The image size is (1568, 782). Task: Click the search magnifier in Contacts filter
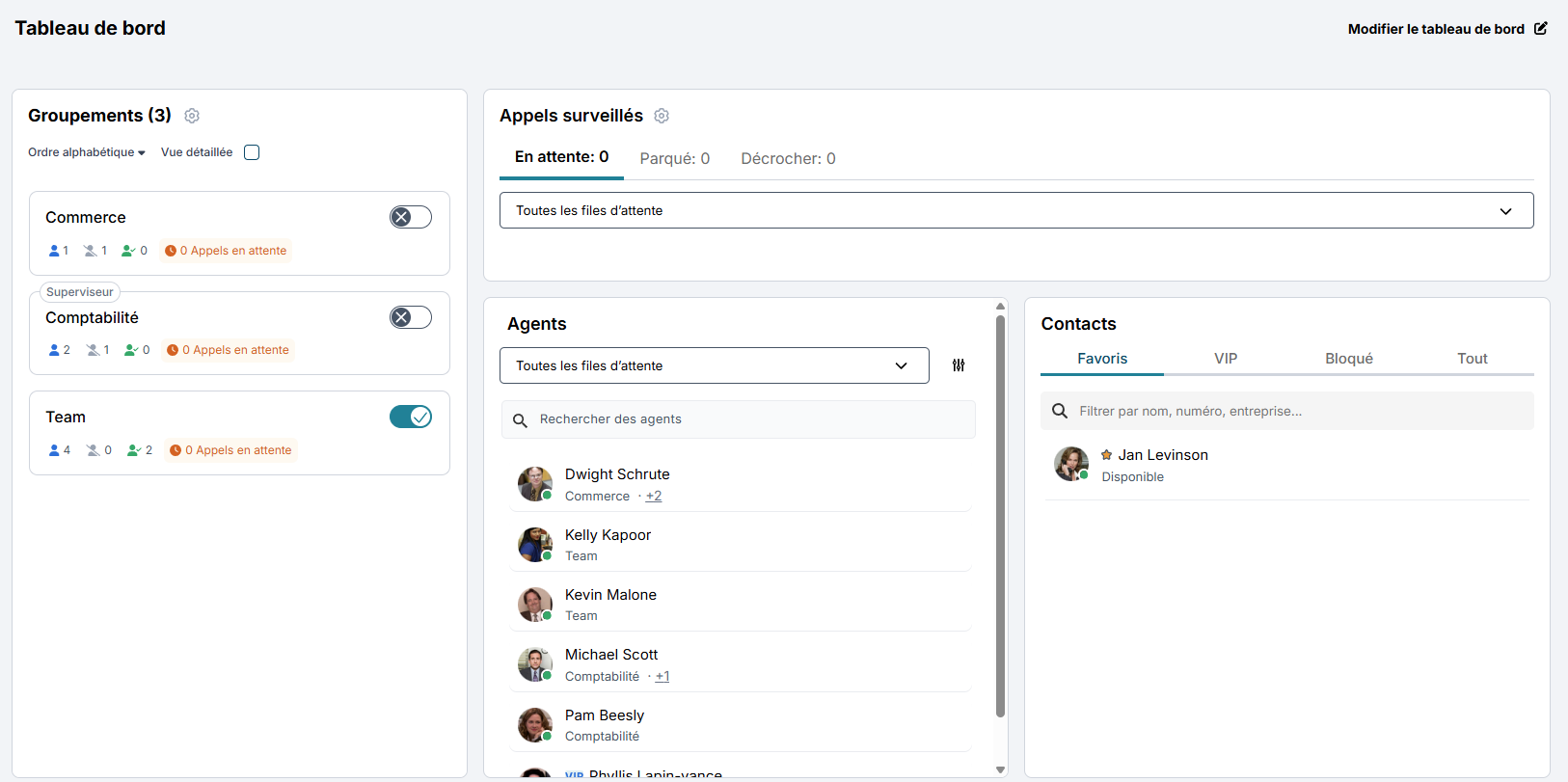coord(1060,411)
